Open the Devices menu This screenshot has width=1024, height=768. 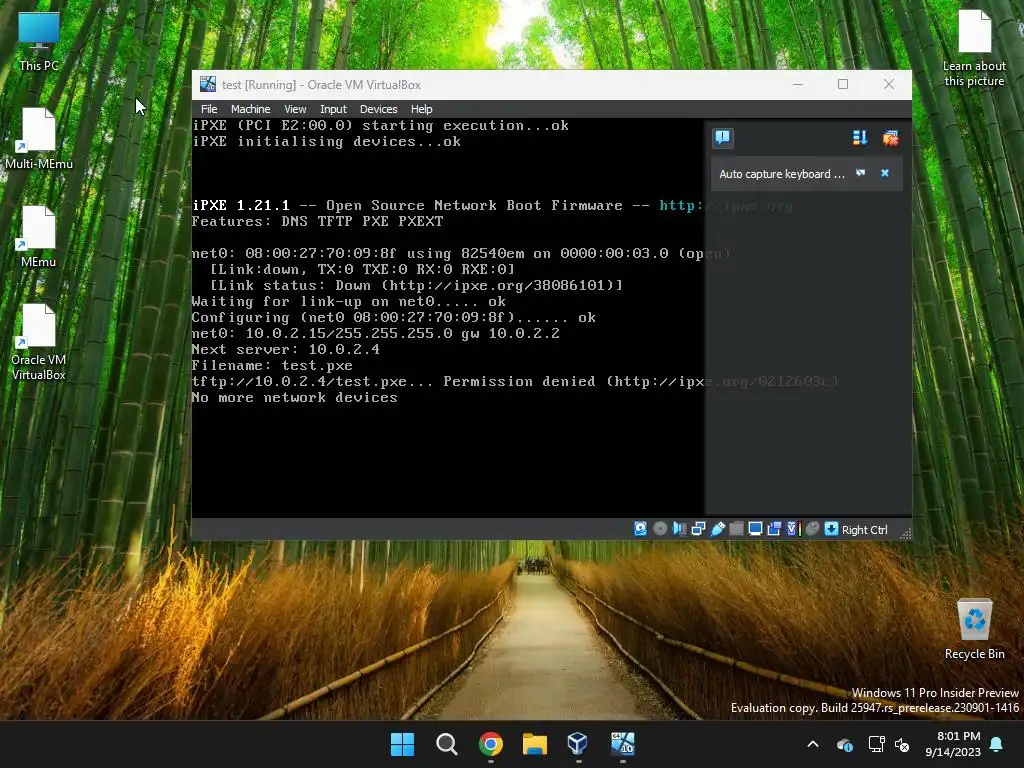[x=378, y=109]
